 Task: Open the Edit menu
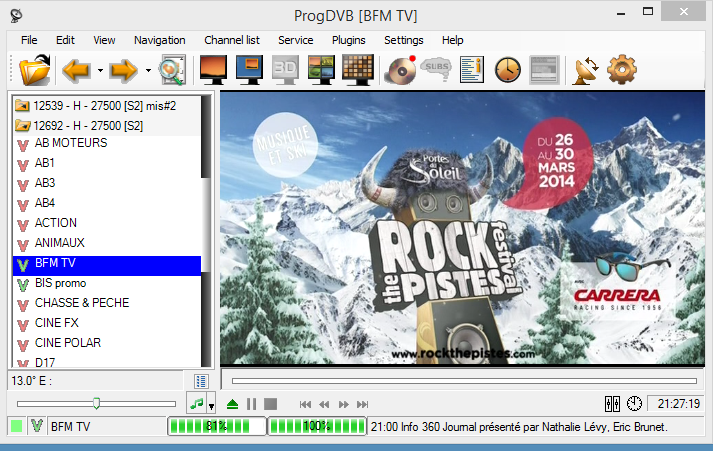point(65,40)
